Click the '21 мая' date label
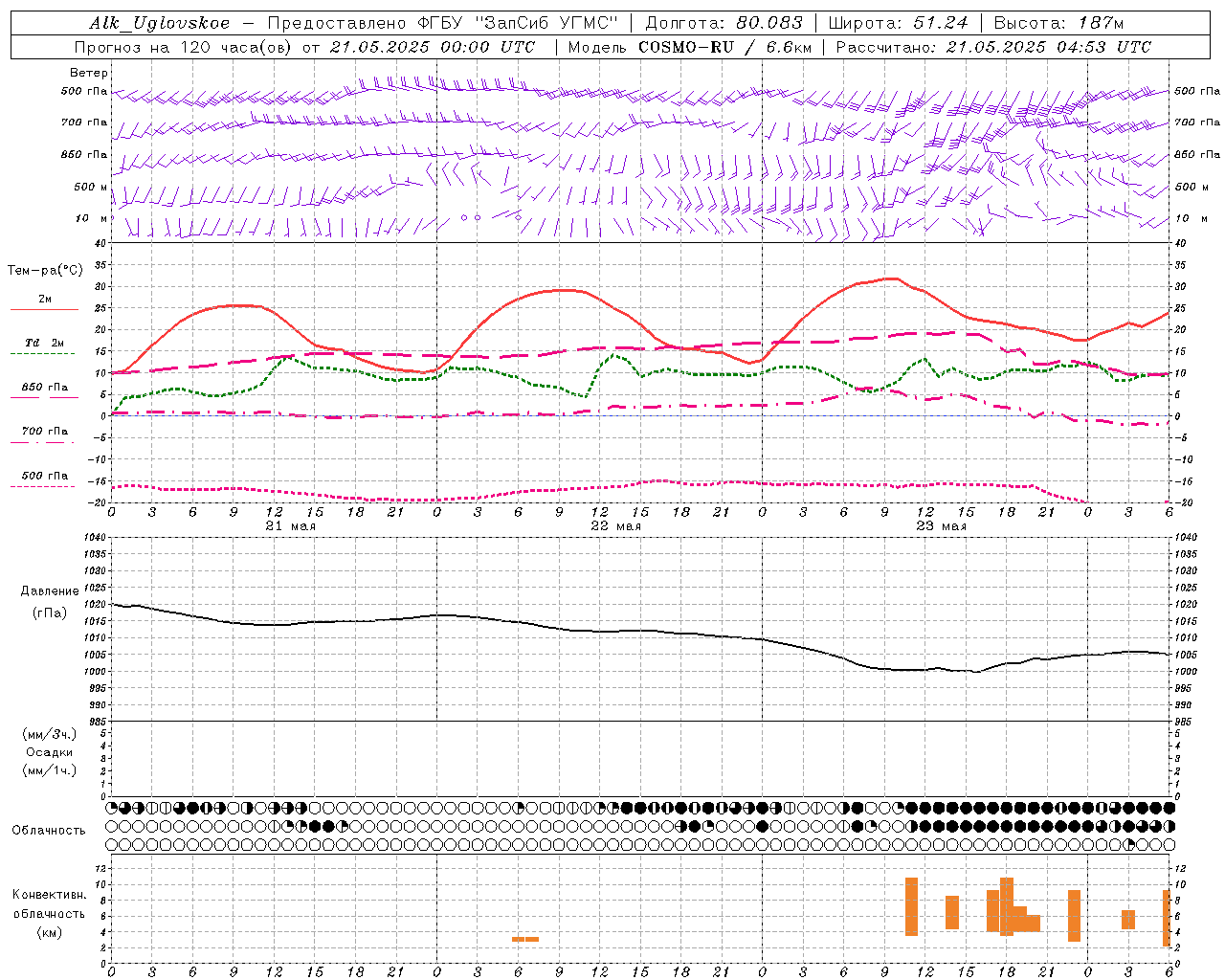Viewport: 1225px width, 980px height. (290, 526)
